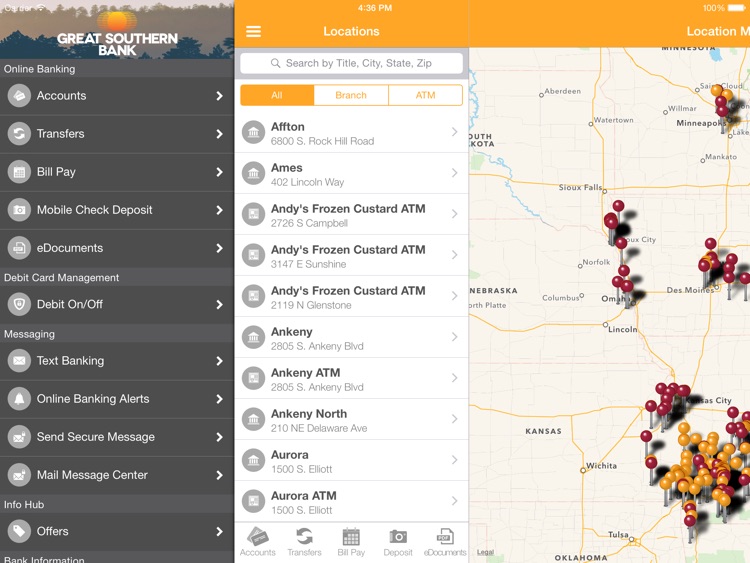Image resolution: width=750 pixels, height=563 pixels.
Task: Switch to the ATM filter tab
Action: [426, 95]
